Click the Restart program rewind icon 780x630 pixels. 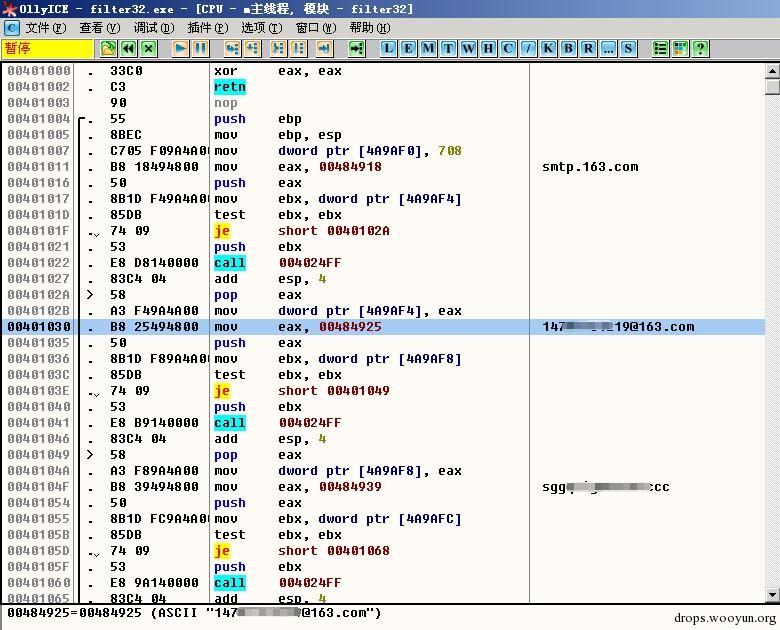(128, 48)
